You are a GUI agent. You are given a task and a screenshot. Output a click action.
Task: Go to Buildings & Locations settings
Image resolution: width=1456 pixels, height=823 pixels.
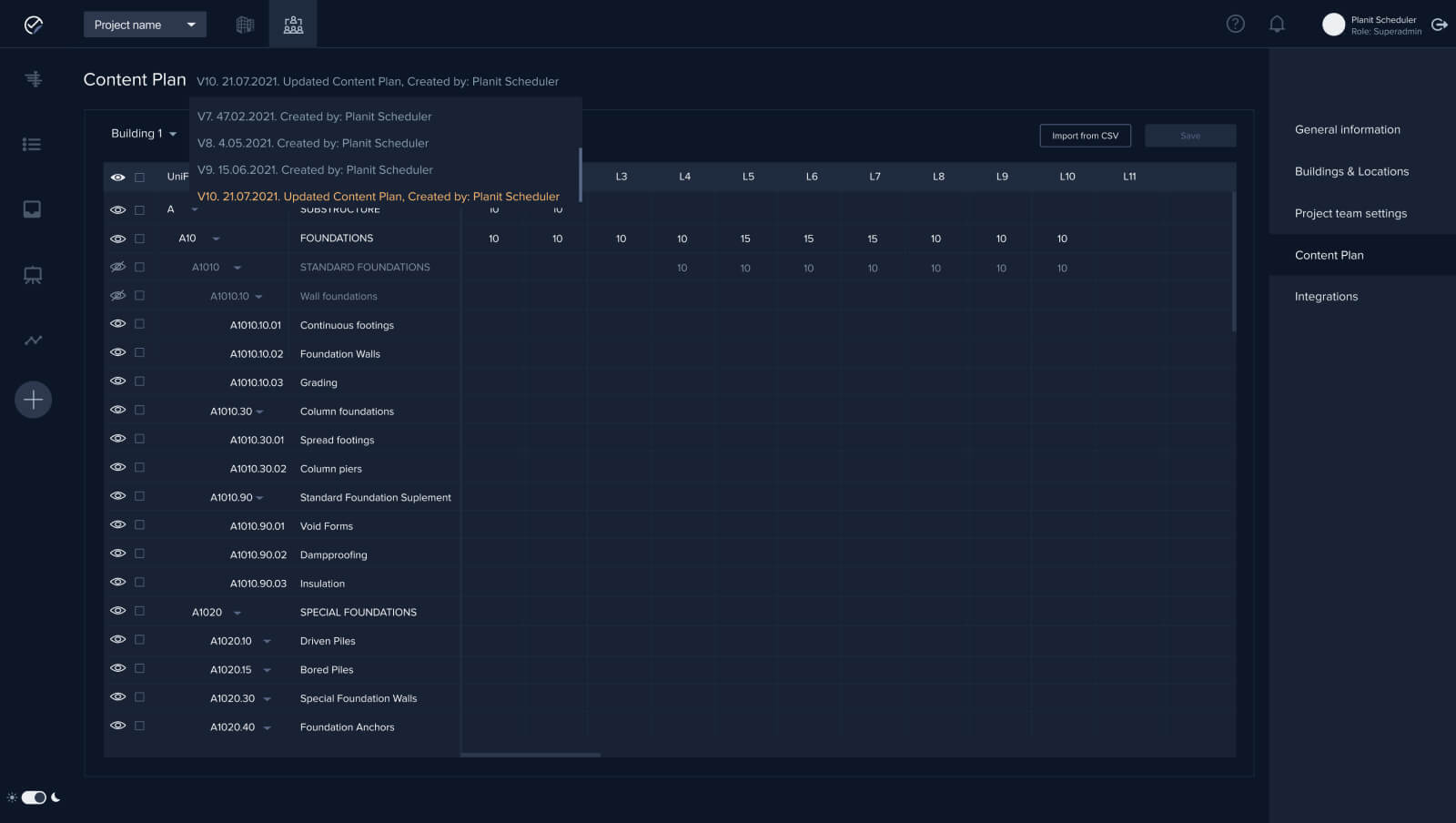1351,171
